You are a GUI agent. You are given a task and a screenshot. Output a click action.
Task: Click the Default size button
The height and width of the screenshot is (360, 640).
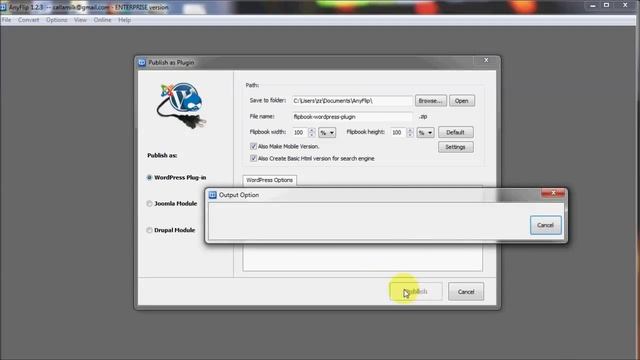pos(456,132)
